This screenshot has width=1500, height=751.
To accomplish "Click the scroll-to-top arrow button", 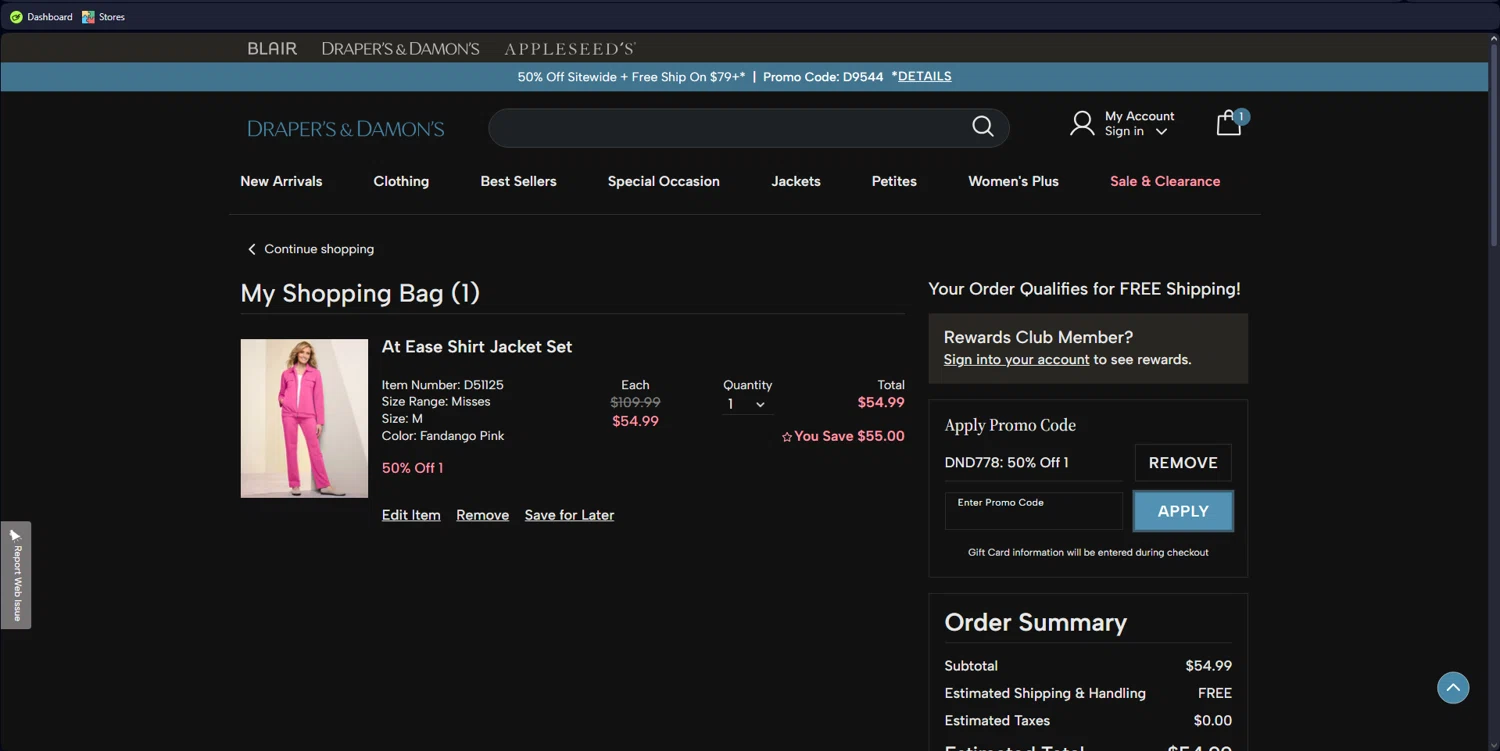I will coord(1453,687).
